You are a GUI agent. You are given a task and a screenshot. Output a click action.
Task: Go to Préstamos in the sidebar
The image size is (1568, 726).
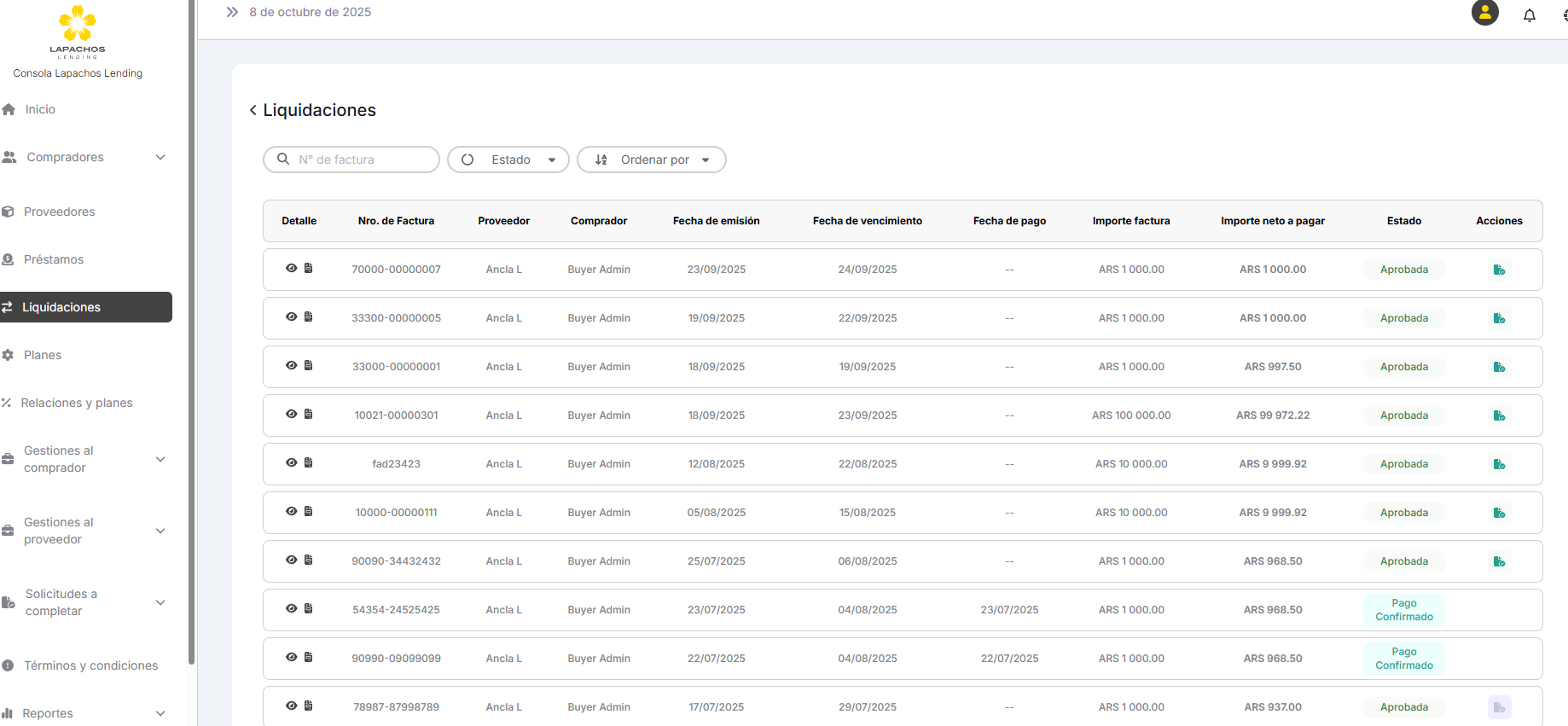point(53,259)
